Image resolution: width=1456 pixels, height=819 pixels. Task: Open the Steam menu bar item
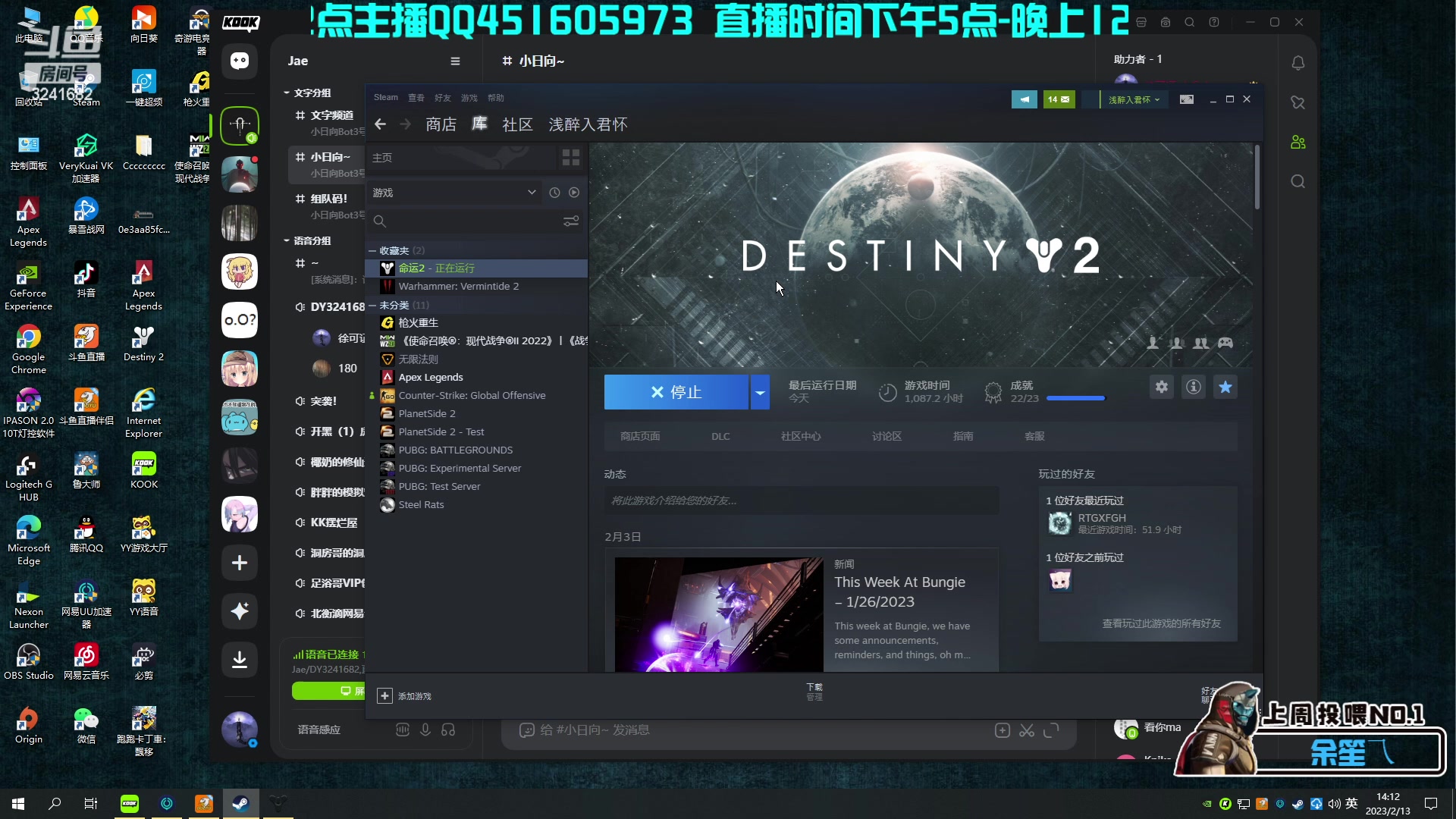(x=385, y=97)
